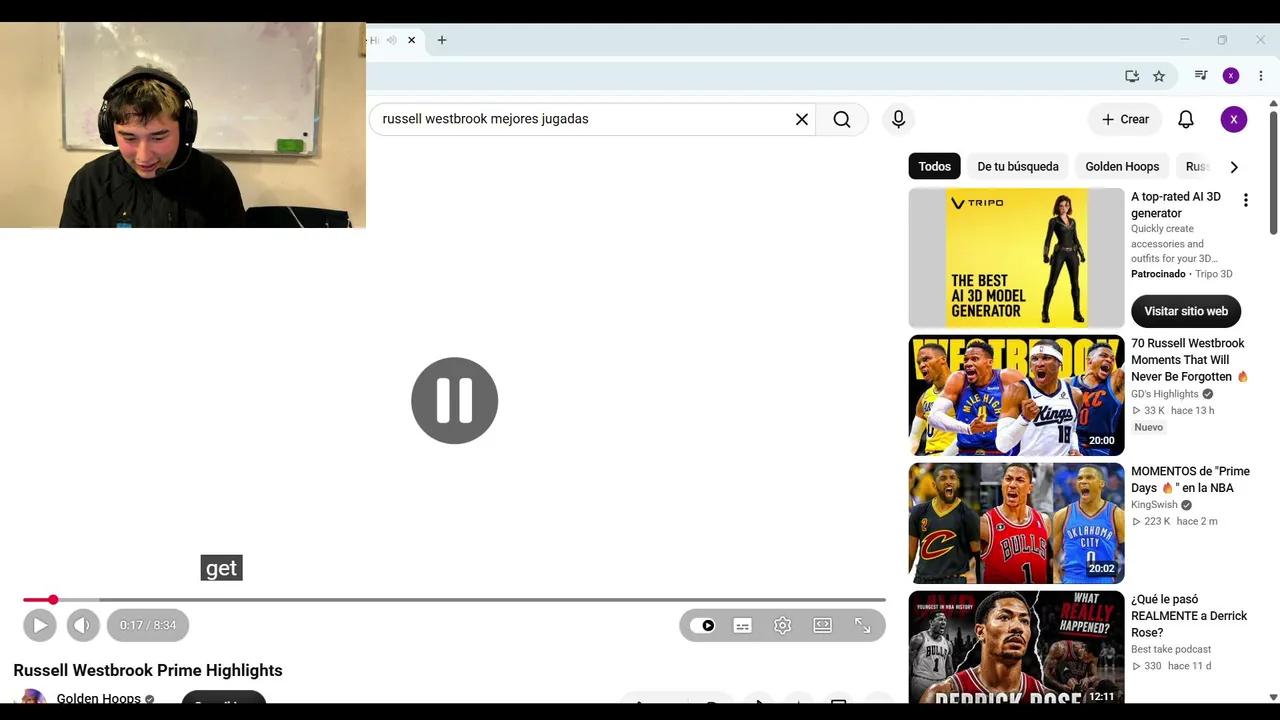1280x720 pixels.
Task: Open a new browser tab with the plus
Action: click(x=442, y=40)
